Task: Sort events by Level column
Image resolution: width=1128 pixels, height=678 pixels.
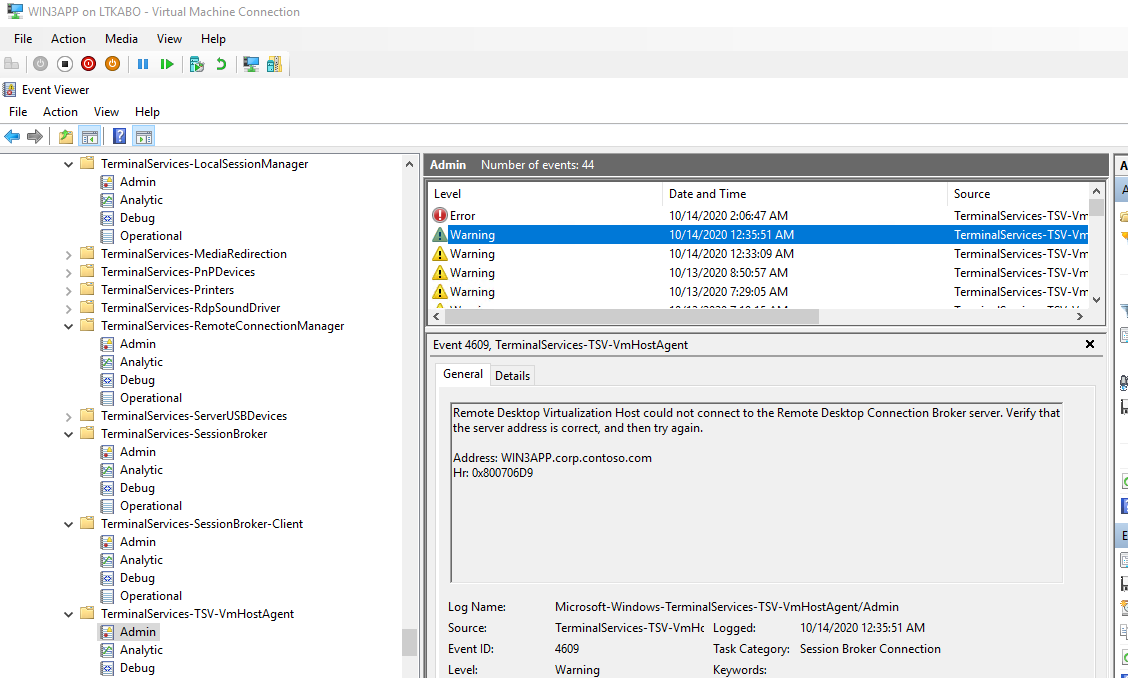Action: (545, 194)
